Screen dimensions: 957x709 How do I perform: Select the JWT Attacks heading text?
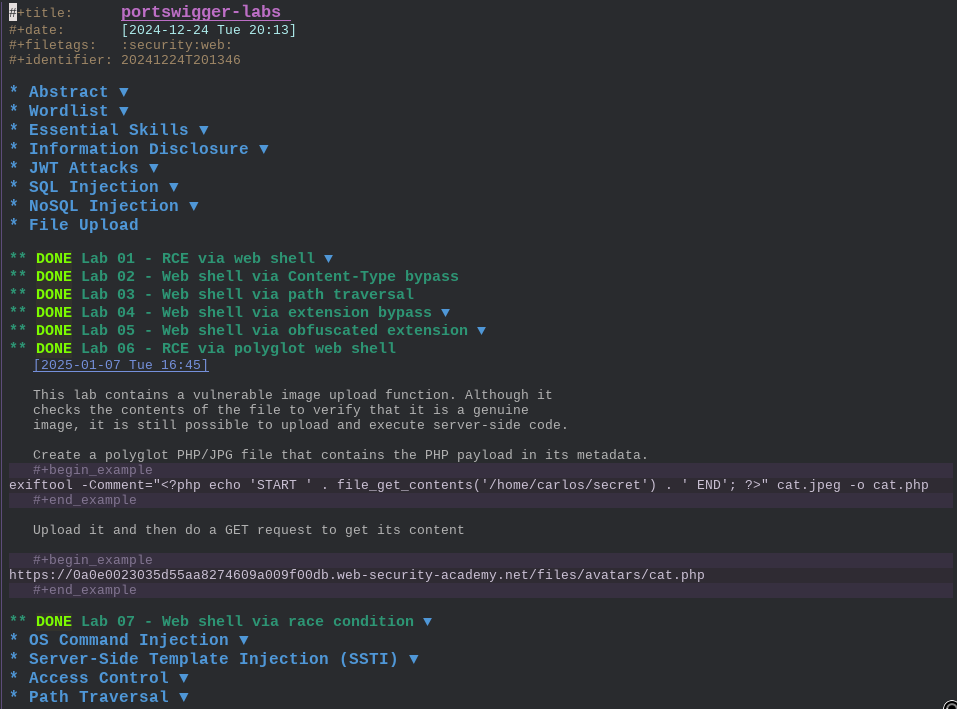click(84, 168)
